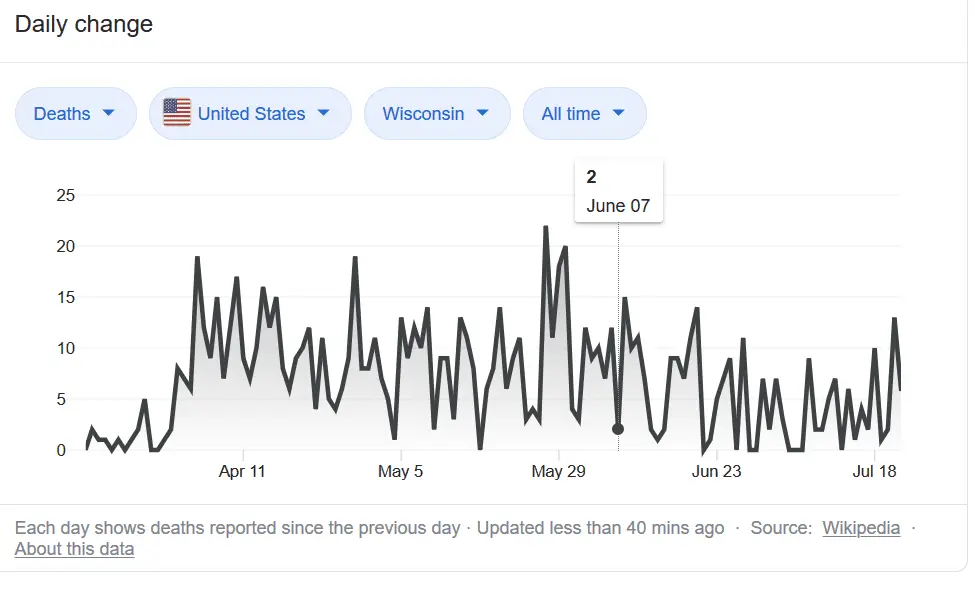975x594 pixels.
Task: Open the Deaths metric dropdown
Action: click(x=75, y=114)
